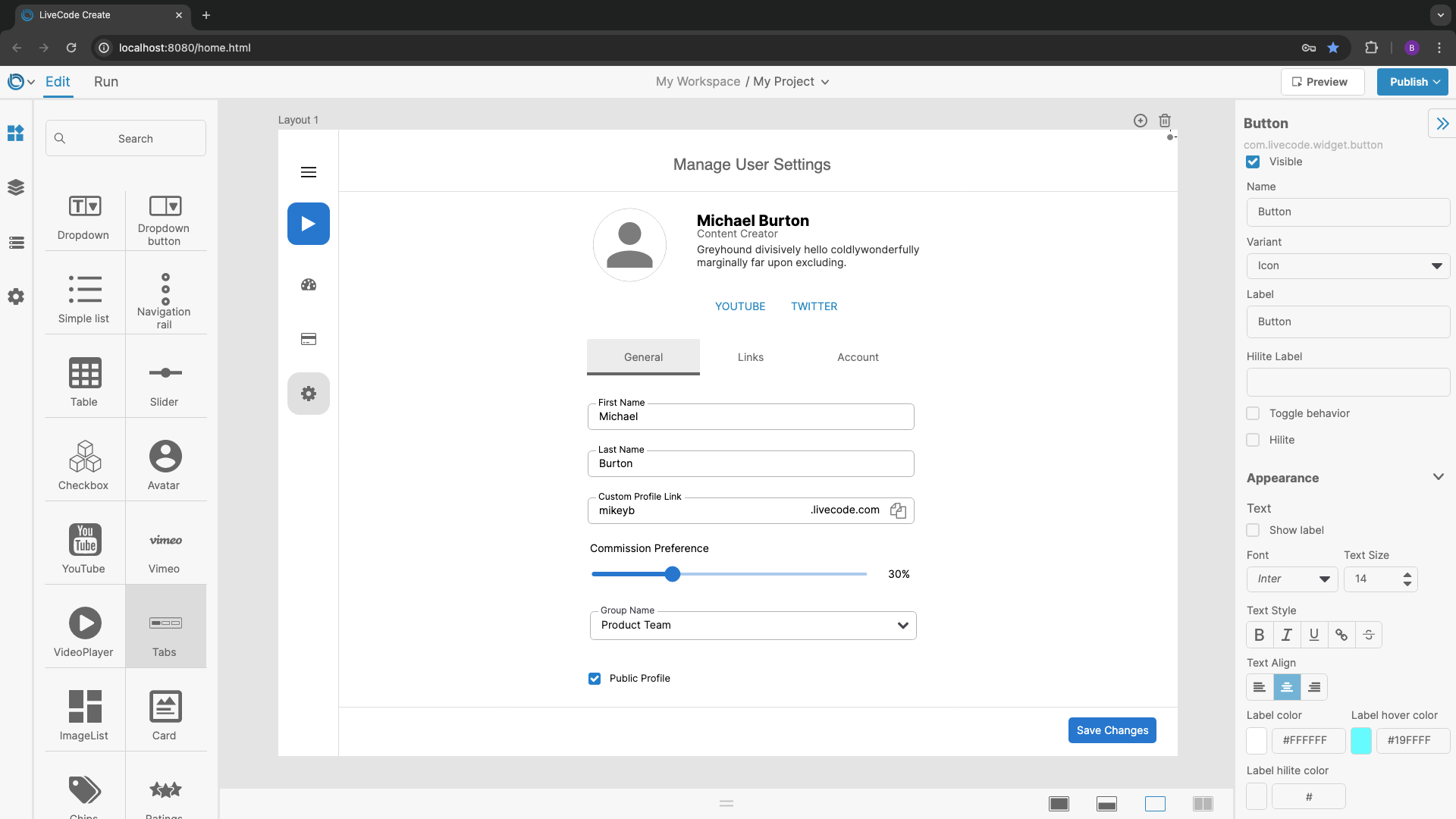Select the Navigation rail widget
The width and height of the screenshot is (1456, 819).
[165, 300]
